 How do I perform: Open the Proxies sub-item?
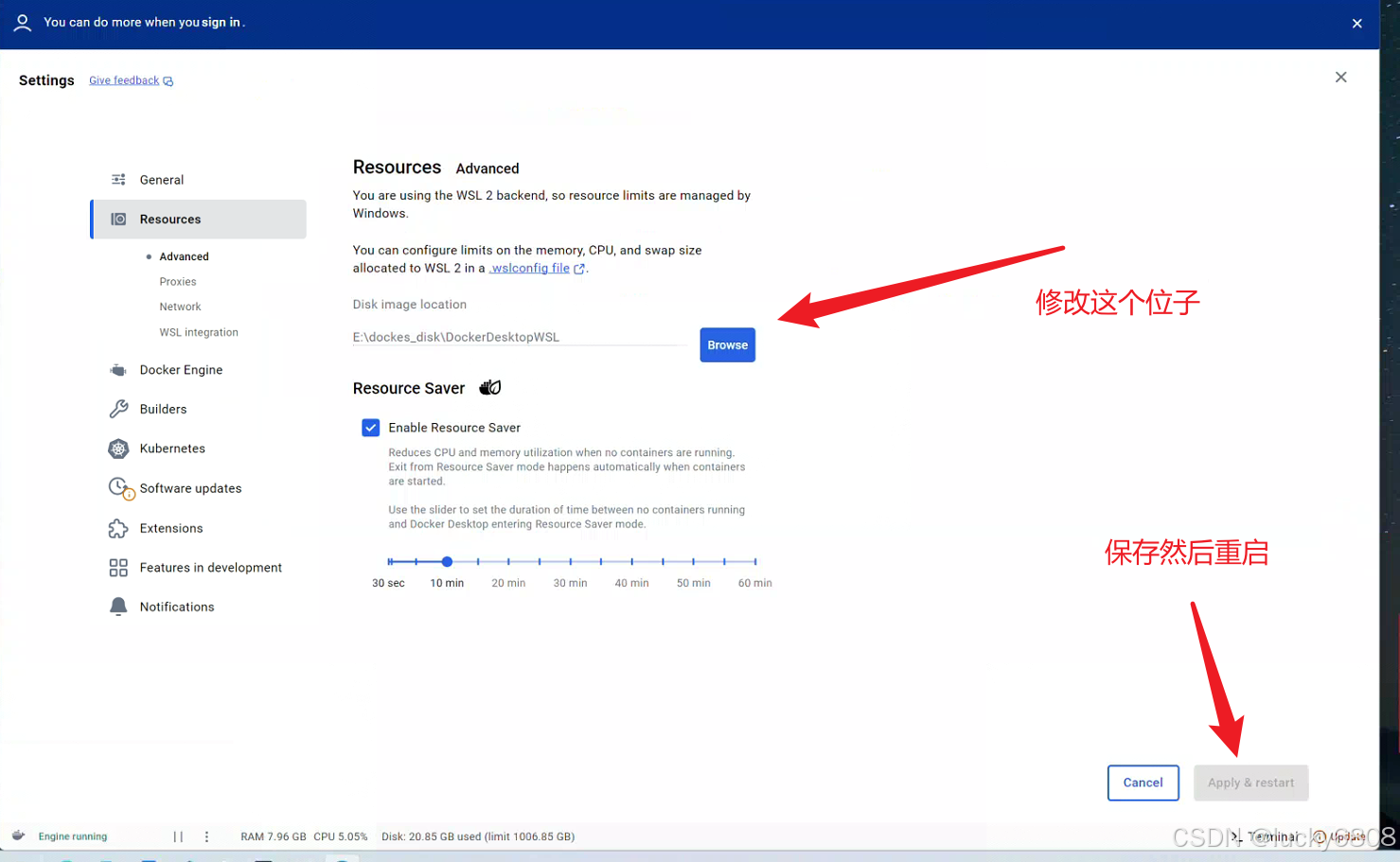(178, 282)
